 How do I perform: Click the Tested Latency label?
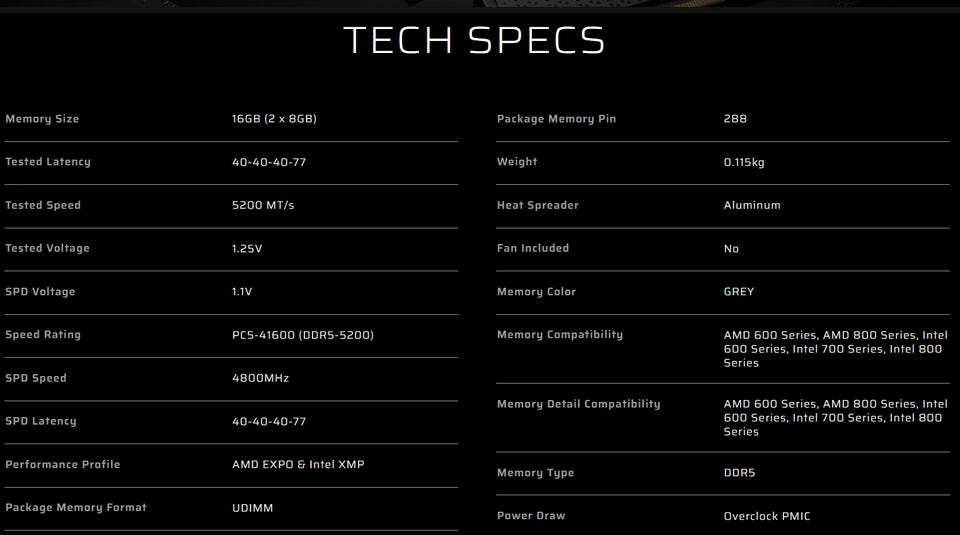point(48,162)
